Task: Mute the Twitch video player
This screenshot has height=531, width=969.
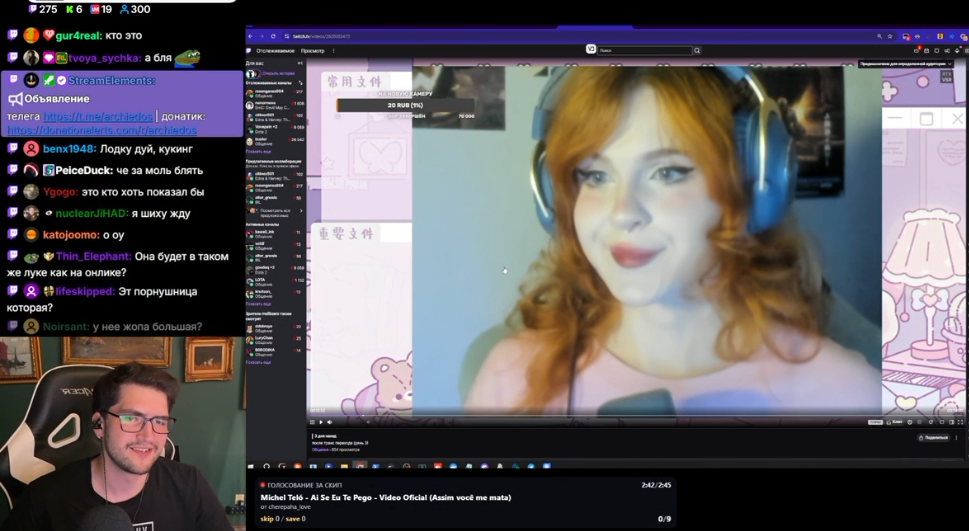Action: (329, 422)
